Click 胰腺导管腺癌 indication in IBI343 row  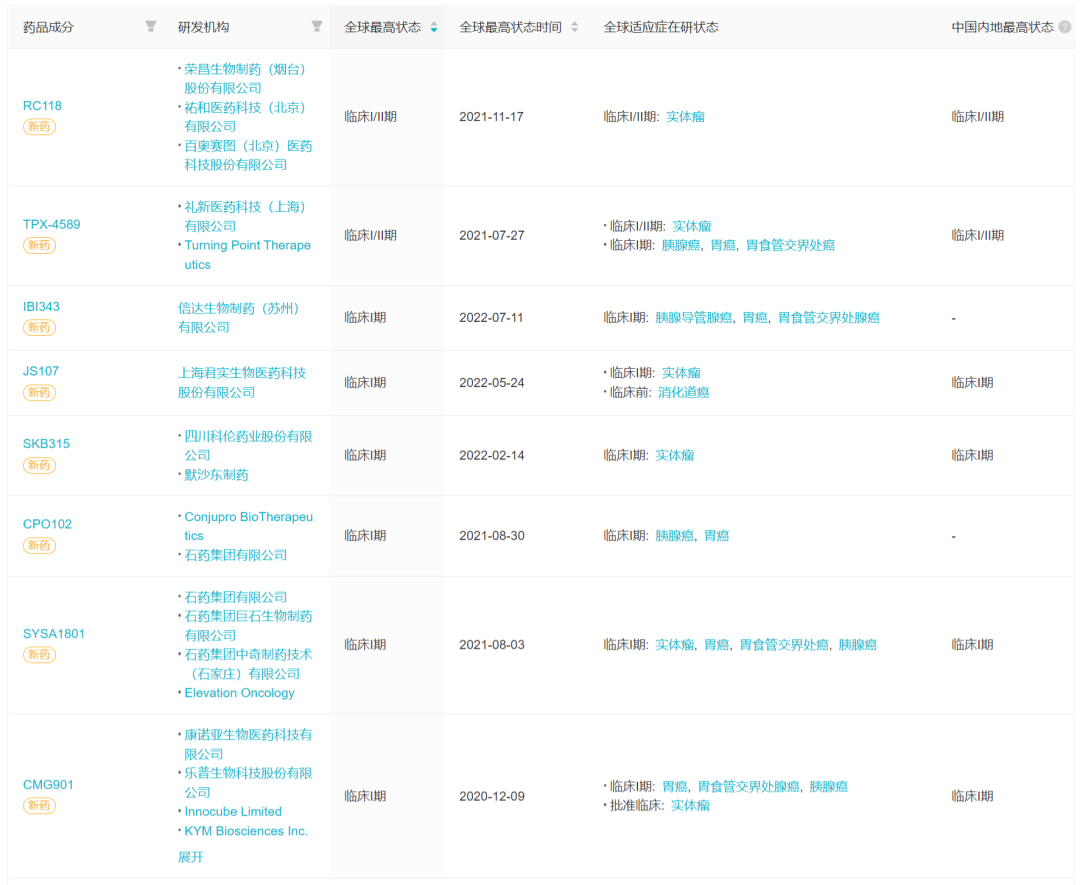coord(694,318)
